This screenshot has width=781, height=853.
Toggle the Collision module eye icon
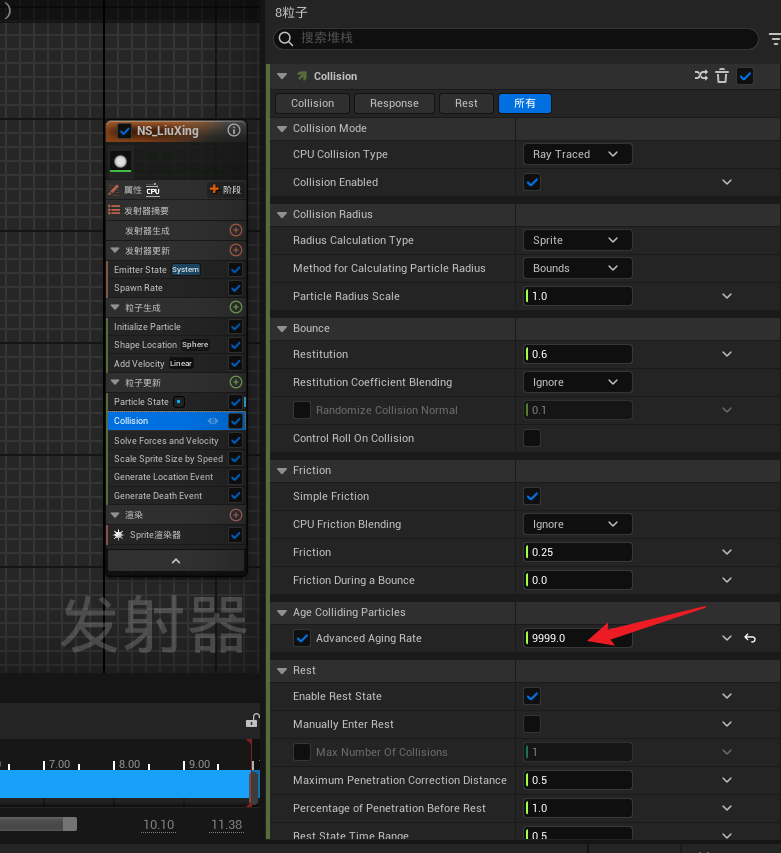pyautogui.click(x=213, y=421)
